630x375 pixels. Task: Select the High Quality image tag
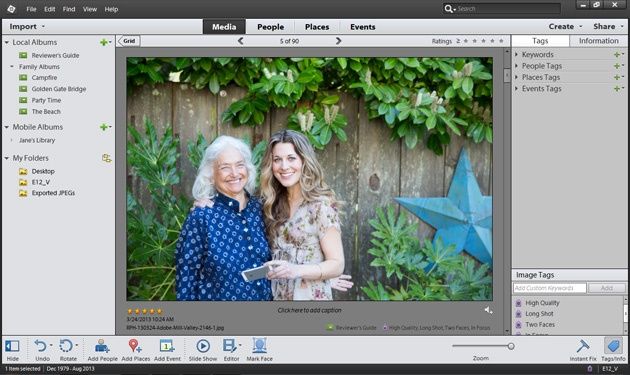coord(542,303)
